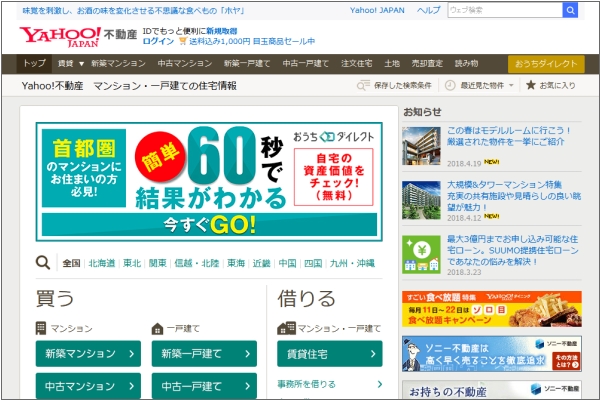
Task: Open 新築マンション in navigation bar
Action: click(x=118, y=64)
